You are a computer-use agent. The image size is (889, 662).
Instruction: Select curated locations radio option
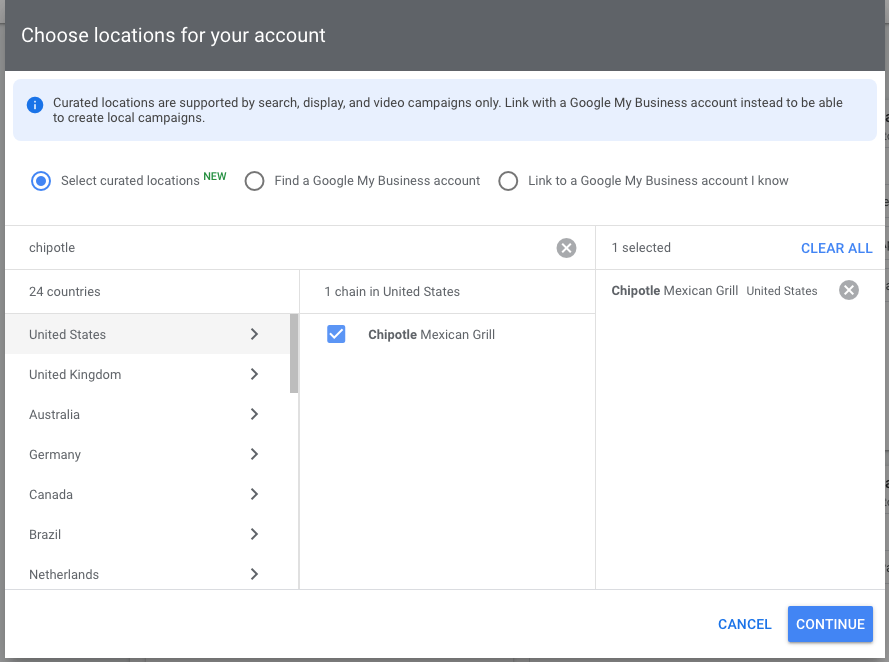41,181
